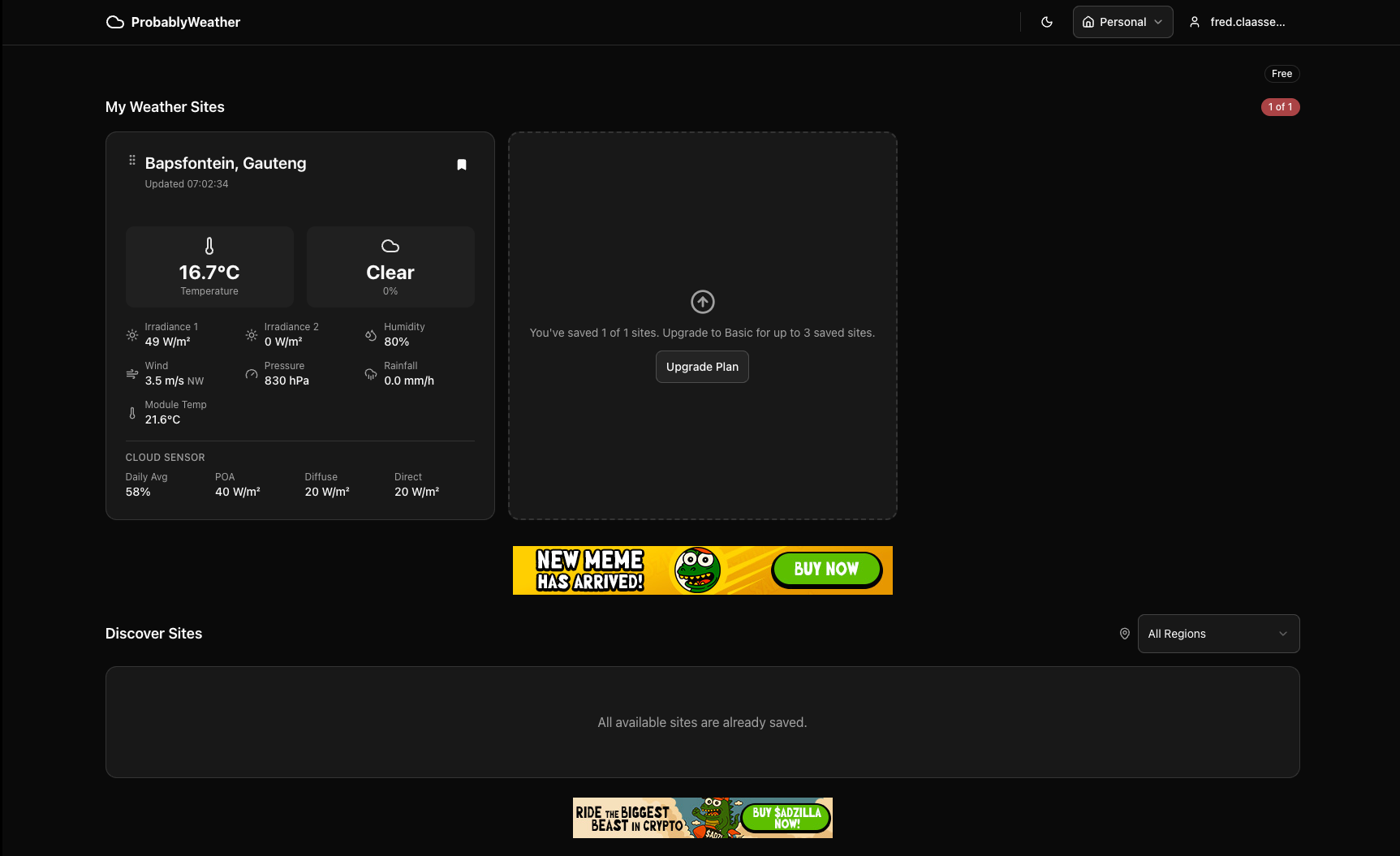The image size is (1400, 856).
Task: Click the Humidity droplet icon
Action: tap(371, 335)
